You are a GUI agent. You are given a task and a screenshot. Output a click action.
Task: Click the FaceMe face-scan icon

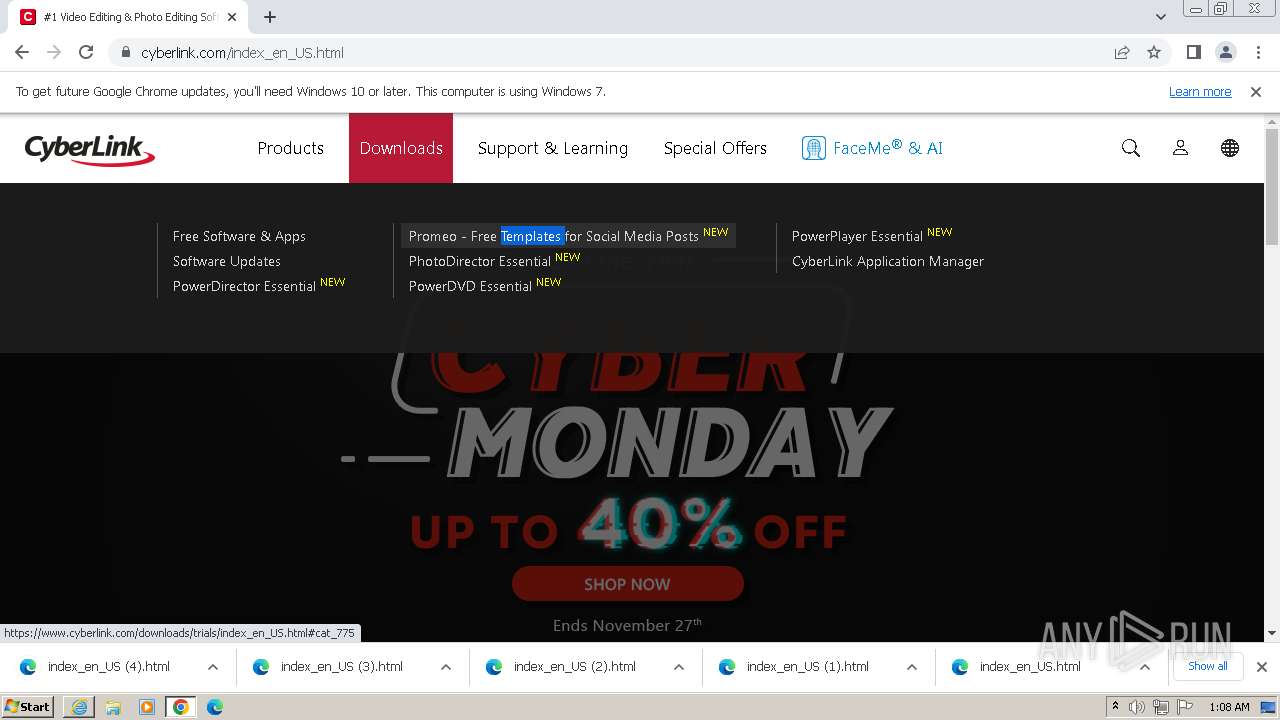tap(813, 148)
